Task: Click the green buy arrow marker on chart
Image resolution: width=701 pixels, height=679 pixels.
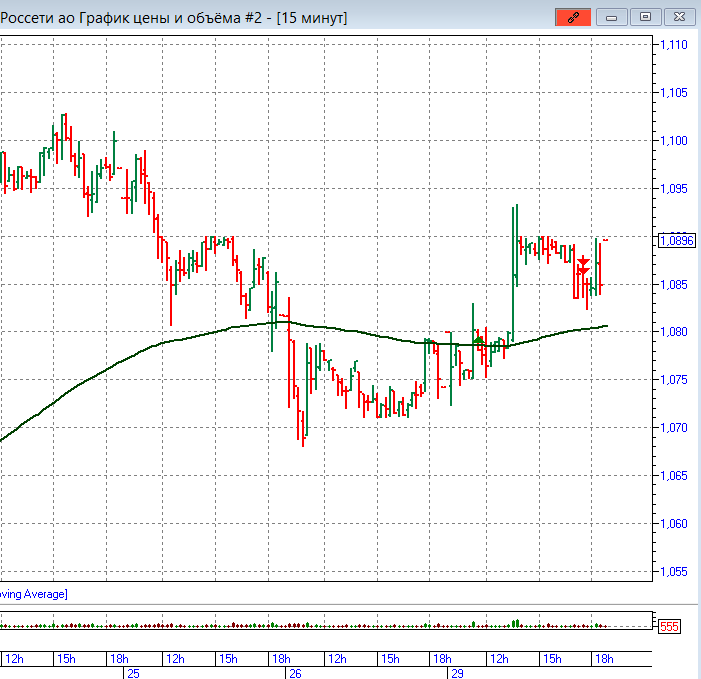Action: click(479, 341)
